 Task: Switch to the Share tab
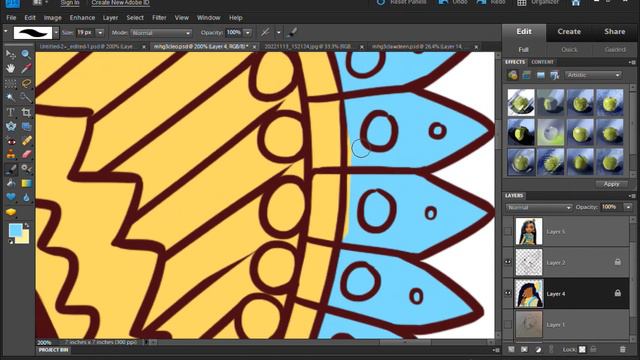(x=615, y=32)
